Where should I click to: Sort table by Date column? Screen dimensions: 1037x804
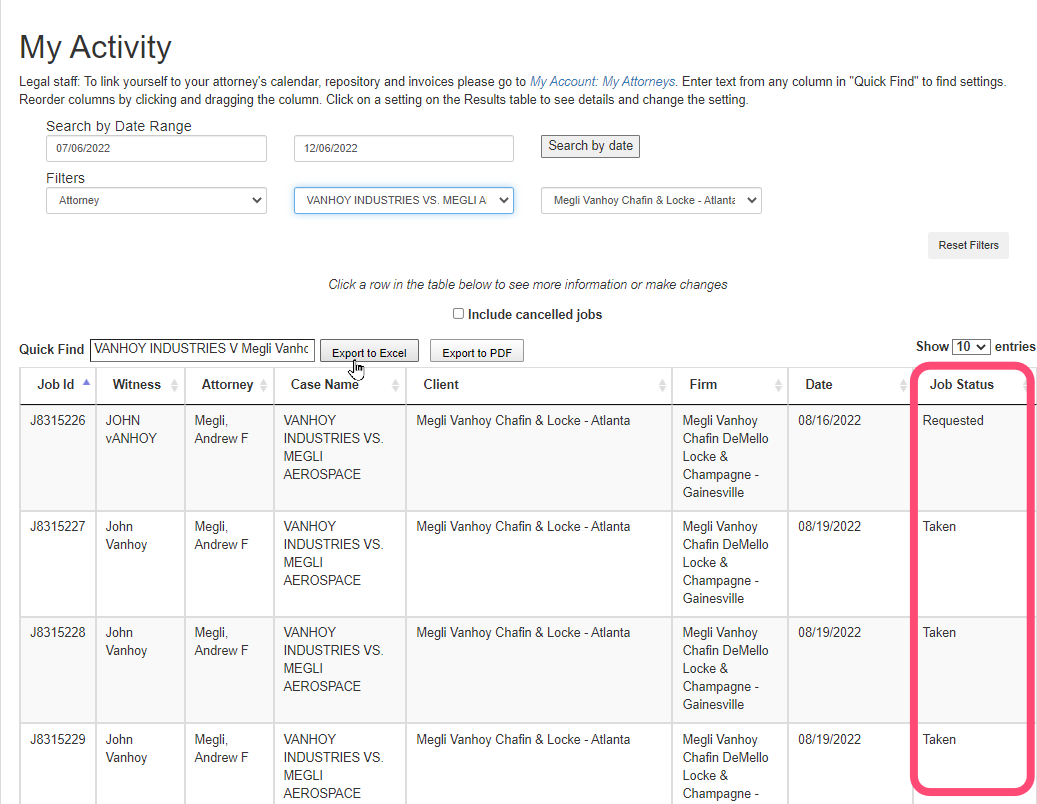850,385
